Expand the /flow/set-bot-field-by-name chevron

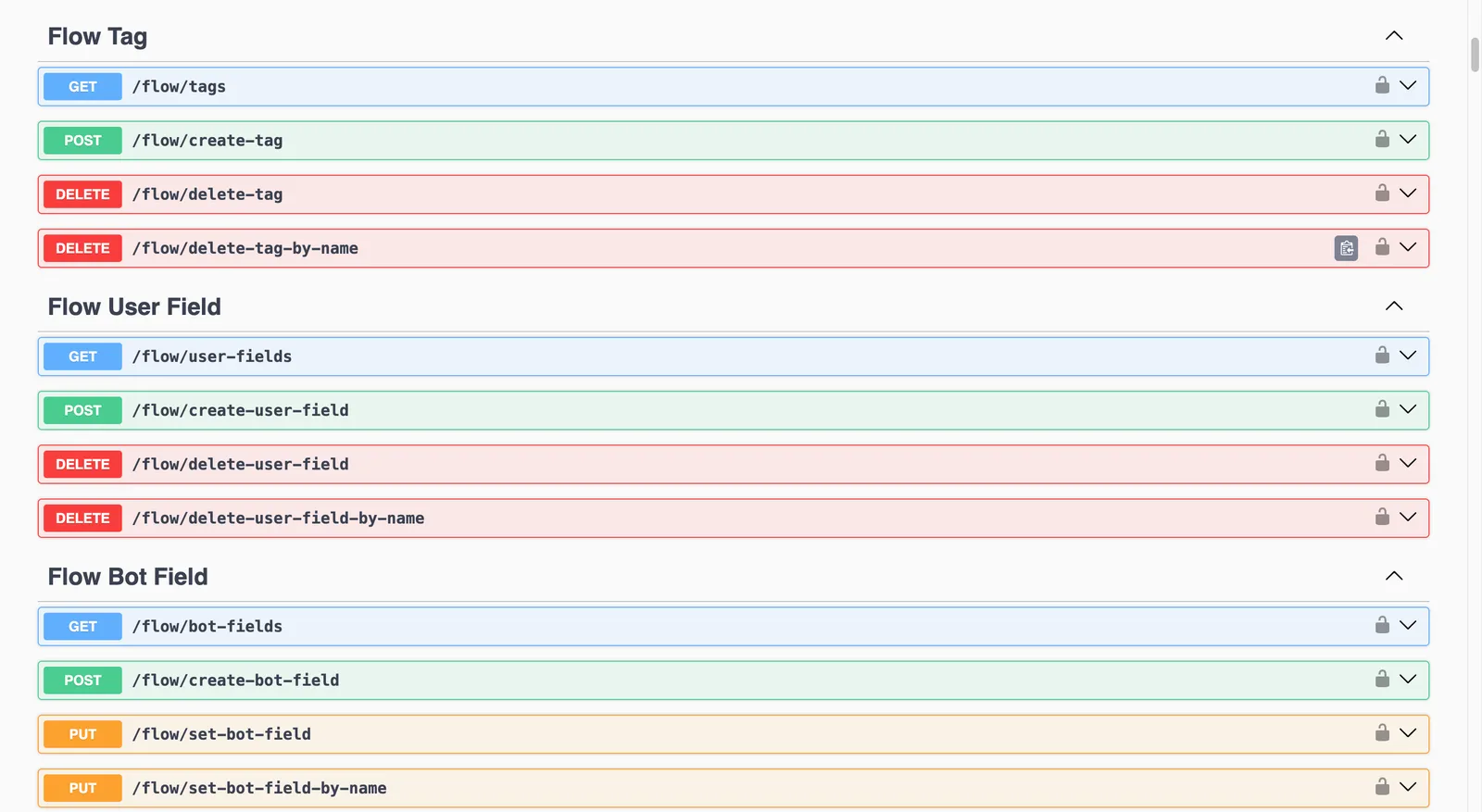click(1408, 786)
